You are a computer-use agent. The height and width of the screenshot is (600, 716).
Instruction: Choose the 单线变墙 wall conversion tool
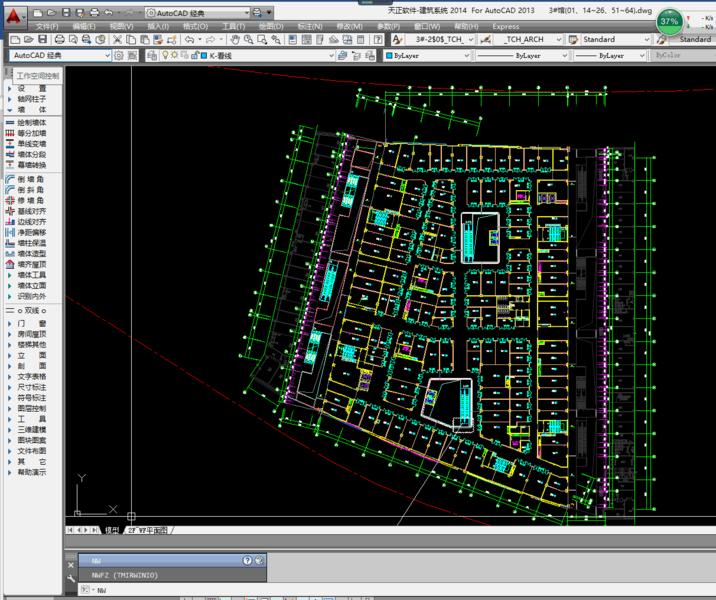point(32,144)
